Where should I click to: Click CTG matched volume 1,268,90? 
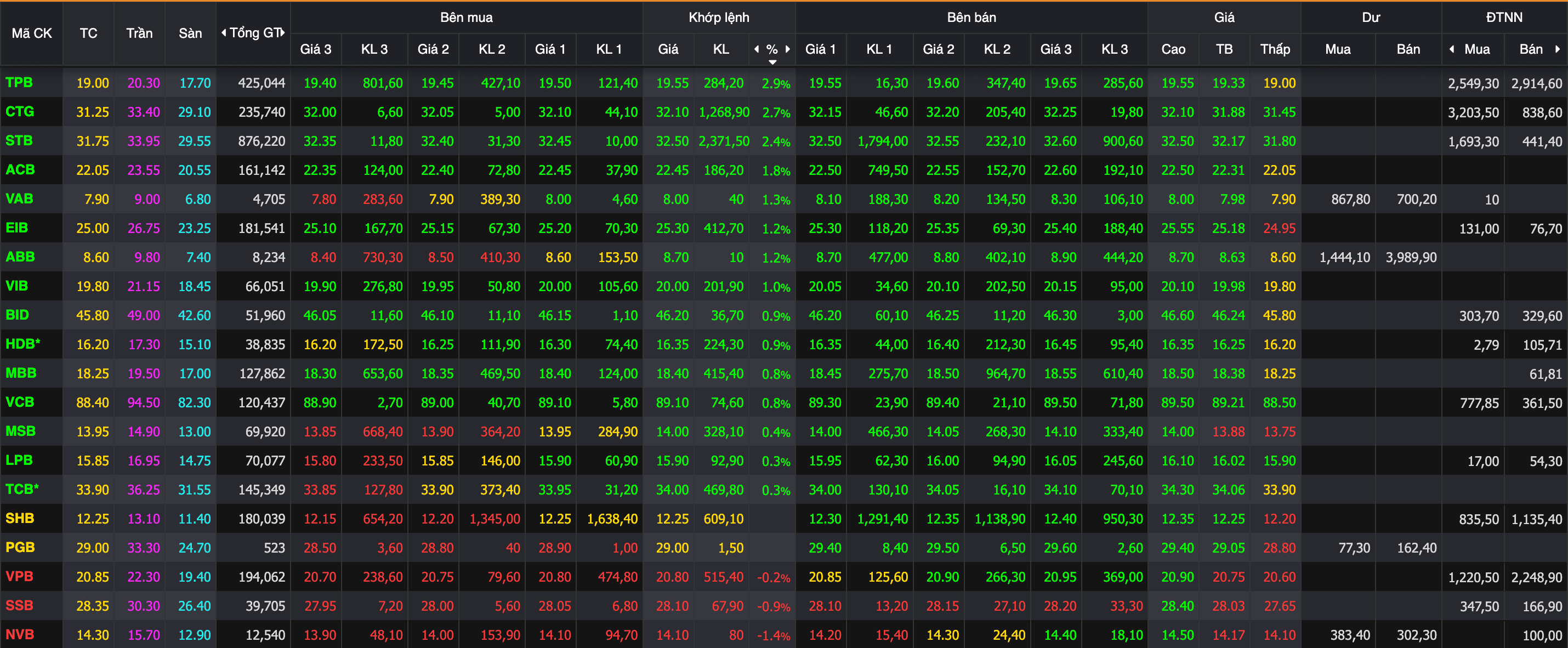(724, 112)
